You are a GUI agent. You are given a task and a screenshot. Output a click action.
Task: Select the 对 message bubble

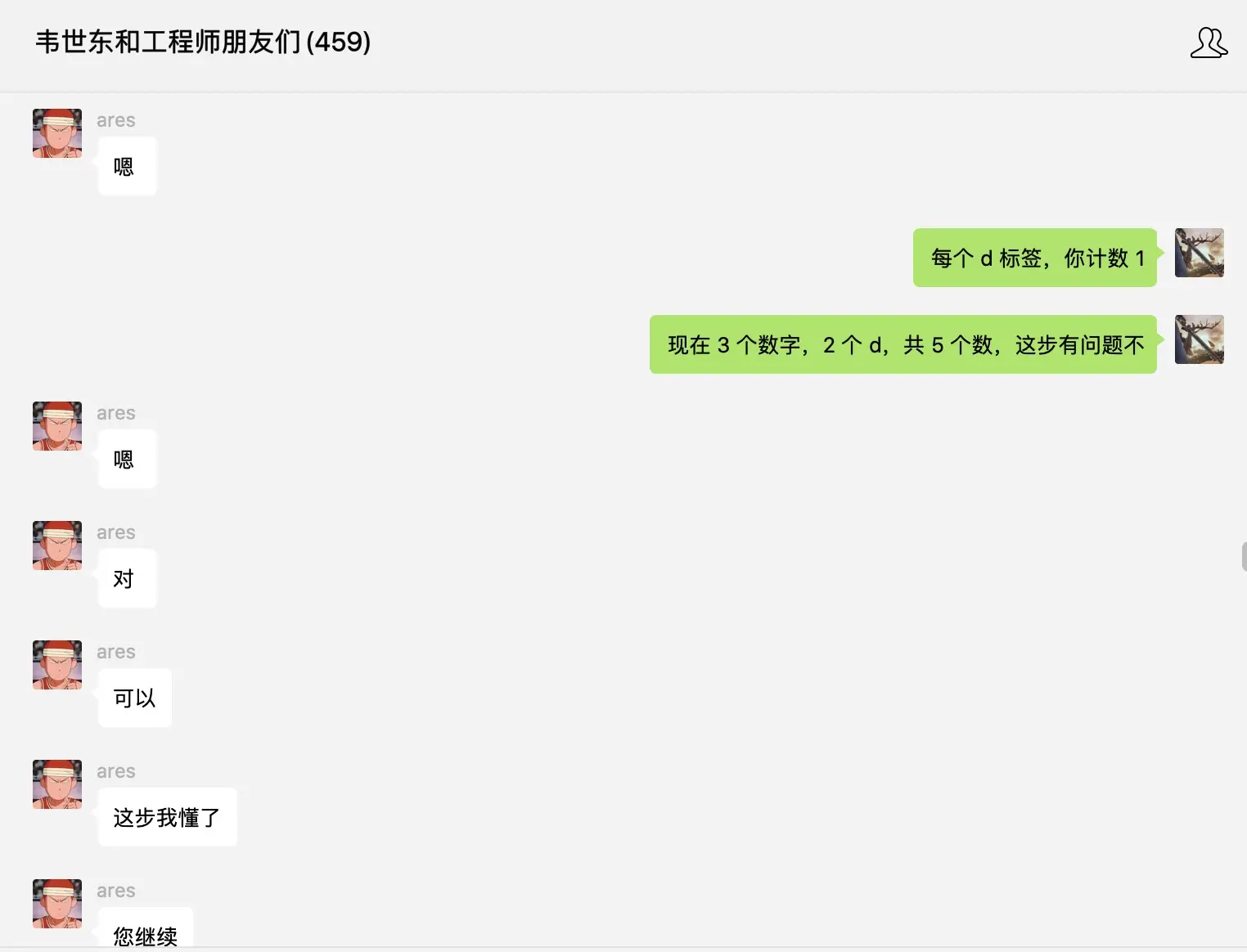tap(127, 578)
